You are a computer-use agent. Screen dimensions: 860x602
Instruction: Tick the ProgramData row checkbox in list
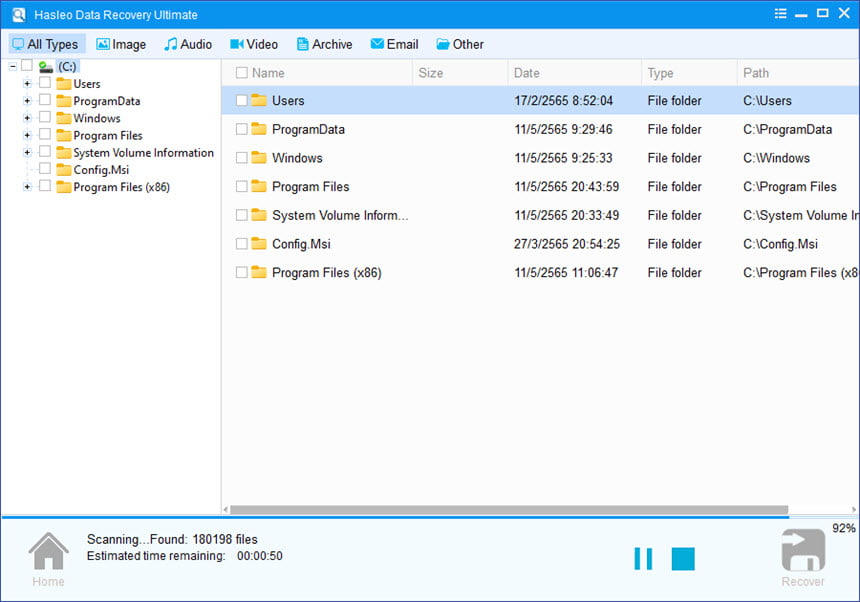(241, 129)
